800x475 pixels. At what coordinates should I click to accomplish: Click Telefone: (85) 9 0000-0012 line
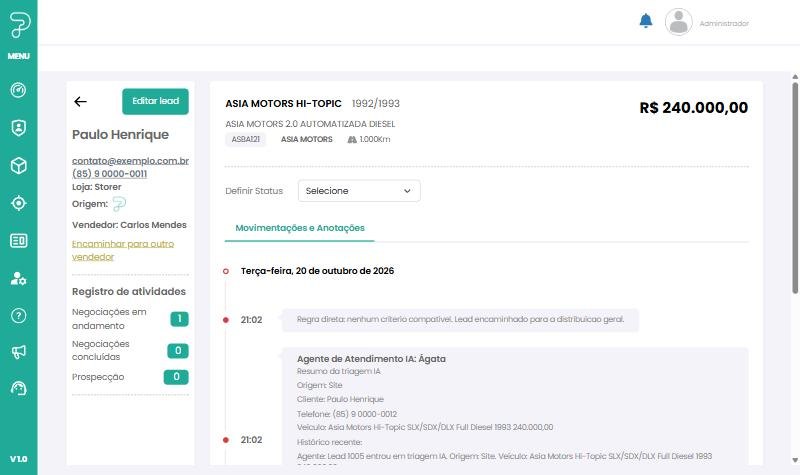tap(347, 414)
